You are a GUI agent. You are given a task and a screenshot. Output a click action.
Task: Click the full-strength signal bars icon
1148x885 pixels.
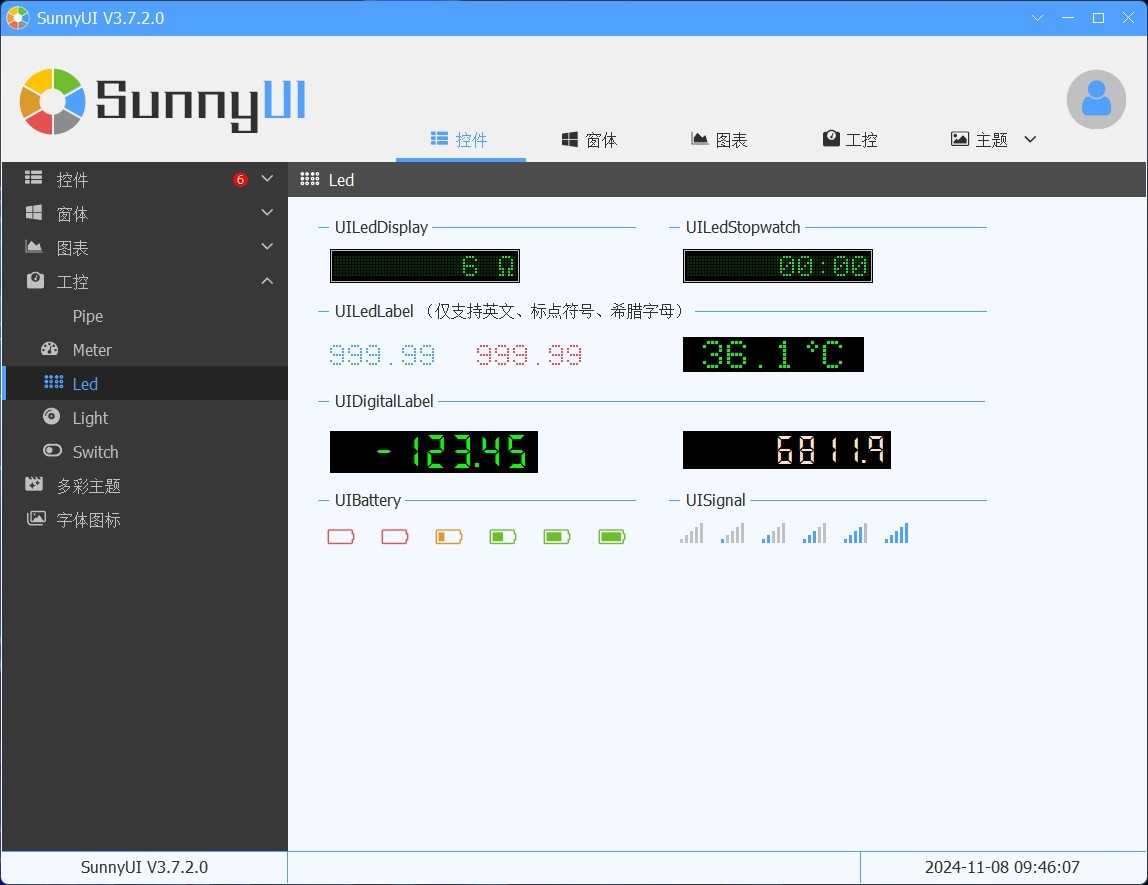(x=896, y=534)
